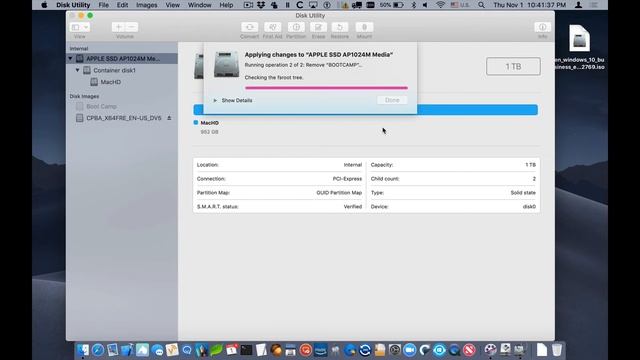Open the Help menu
The image size is (640, 360).
tap(226, 5)
